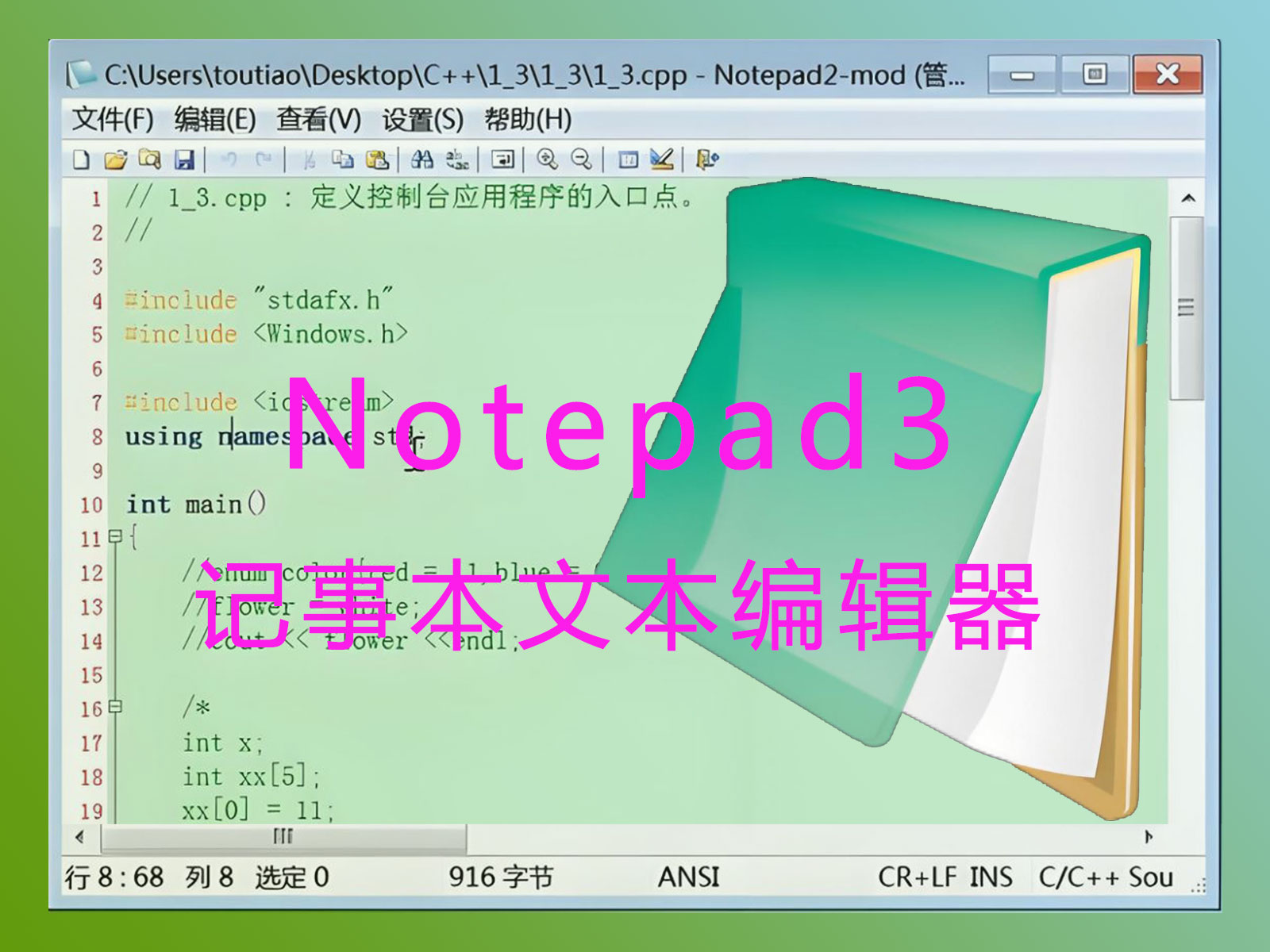
Task: Click the vertical scrollbar up arrow
Action: (1187, 198)
